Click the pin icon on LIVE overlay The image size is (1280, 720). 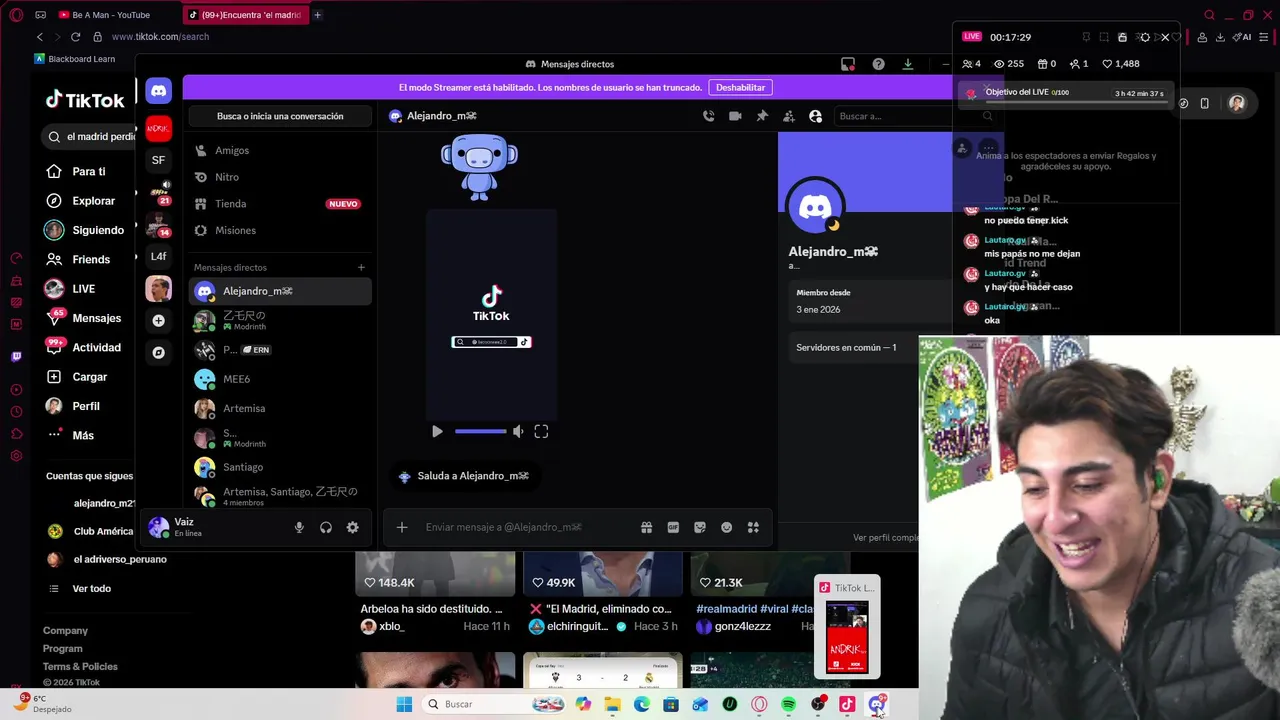1086,37
